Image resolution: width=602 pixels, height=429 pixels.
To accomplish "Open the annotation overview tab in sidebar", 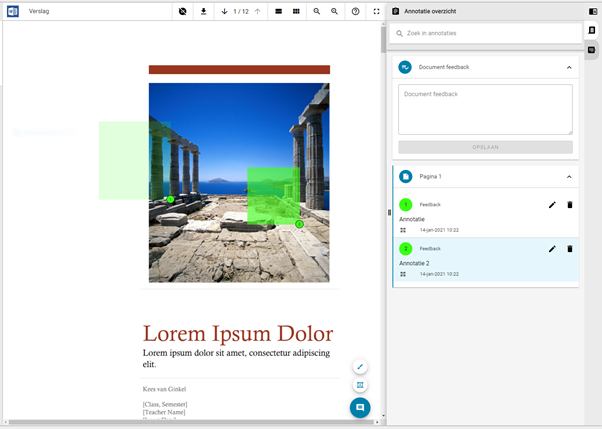I will pyautogui.click(x=592, y=30).
